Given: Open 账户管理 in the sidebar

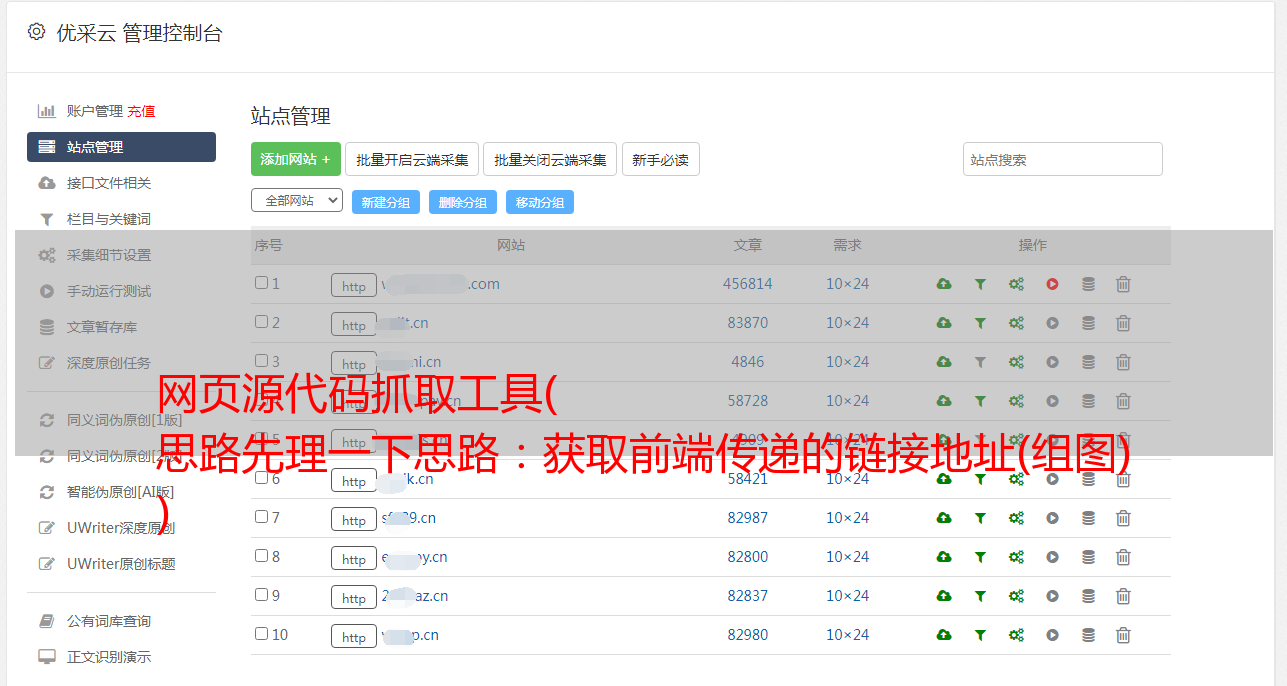Looking at the screenshot, I should (94, 111).
